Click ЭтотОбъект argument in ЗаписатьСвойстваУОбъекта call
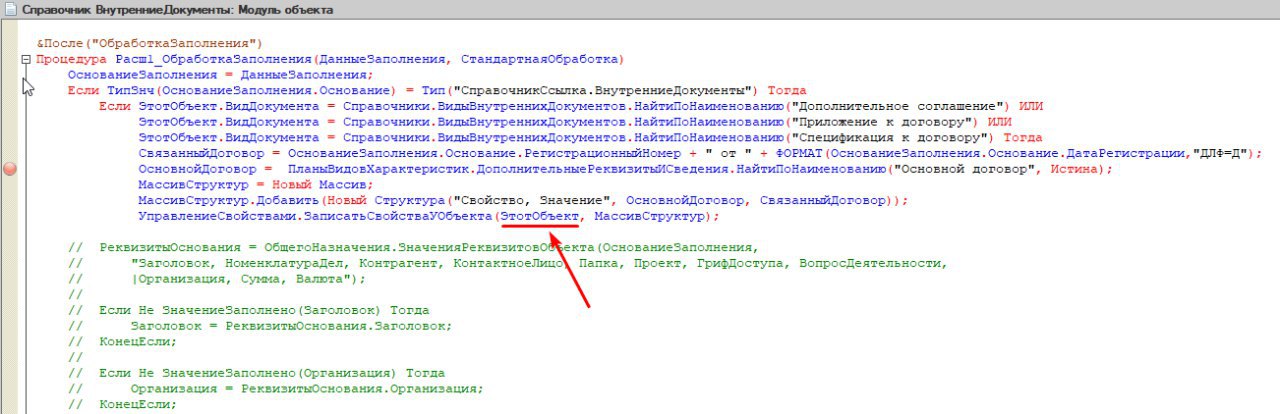 pyautogui.click(x=540, y=217)
